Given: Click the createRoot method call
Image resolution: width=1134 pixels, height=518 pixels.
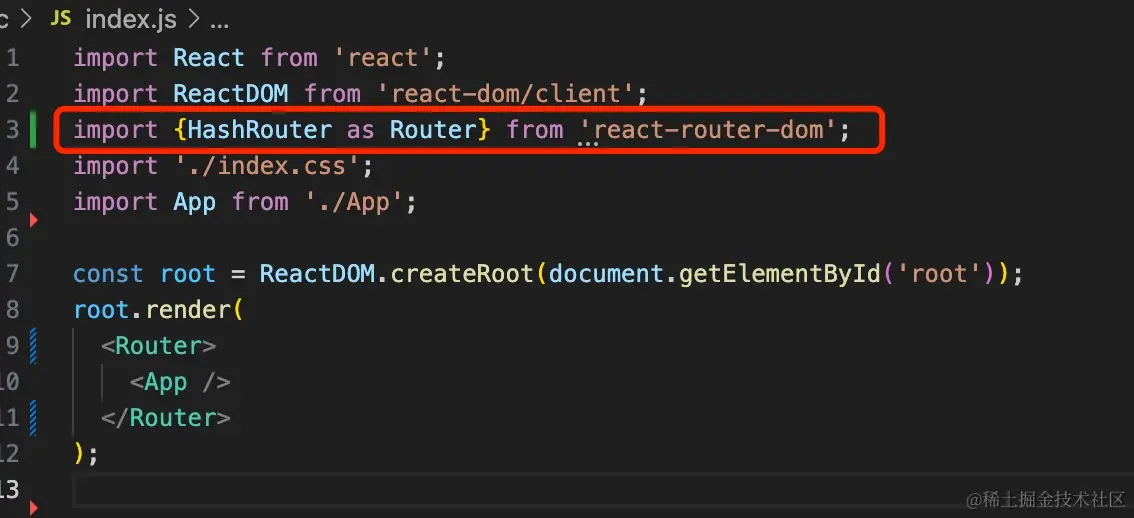Looking at the screenshot, I should coord(461,274).
